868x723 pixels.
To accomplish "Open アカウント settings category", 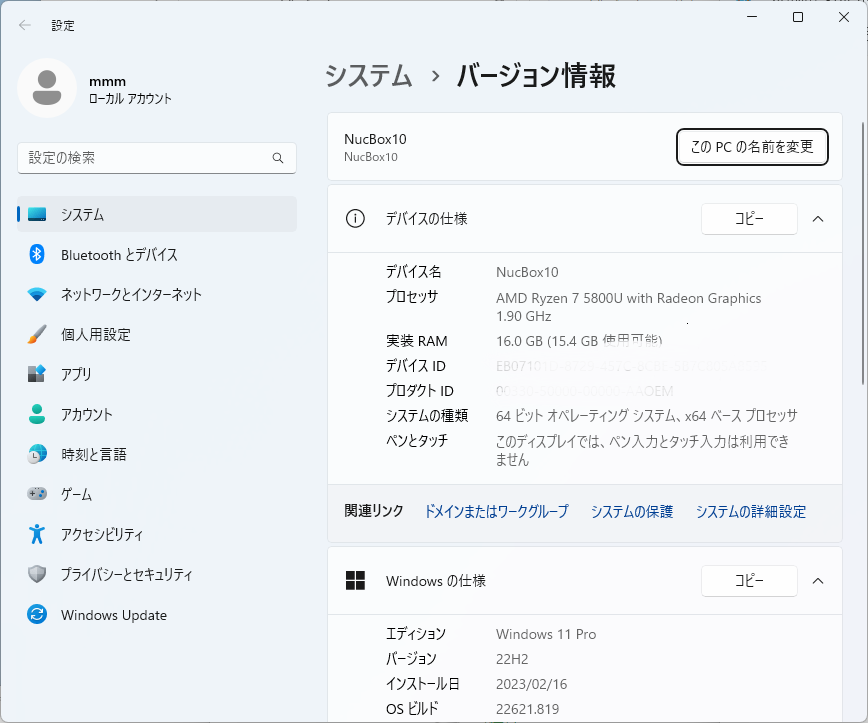I will click(x=157, y=414).
